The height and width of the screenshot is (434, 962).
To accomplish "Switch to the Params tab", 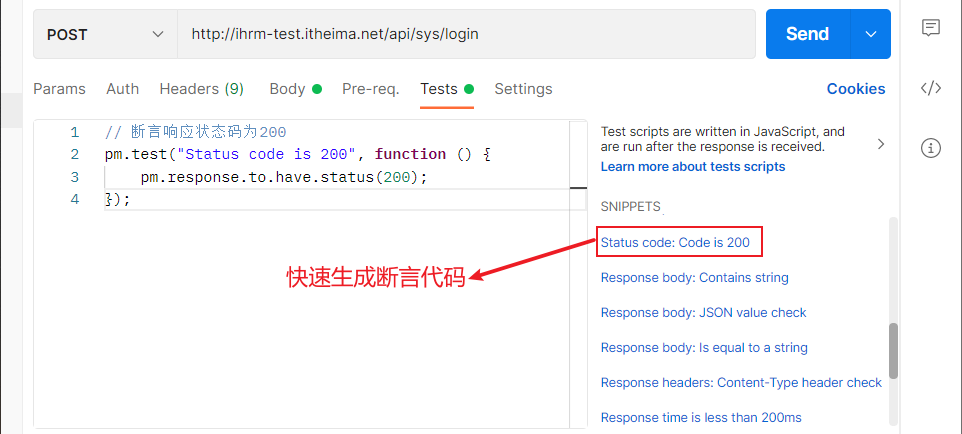I will click(x=59, y=89).
